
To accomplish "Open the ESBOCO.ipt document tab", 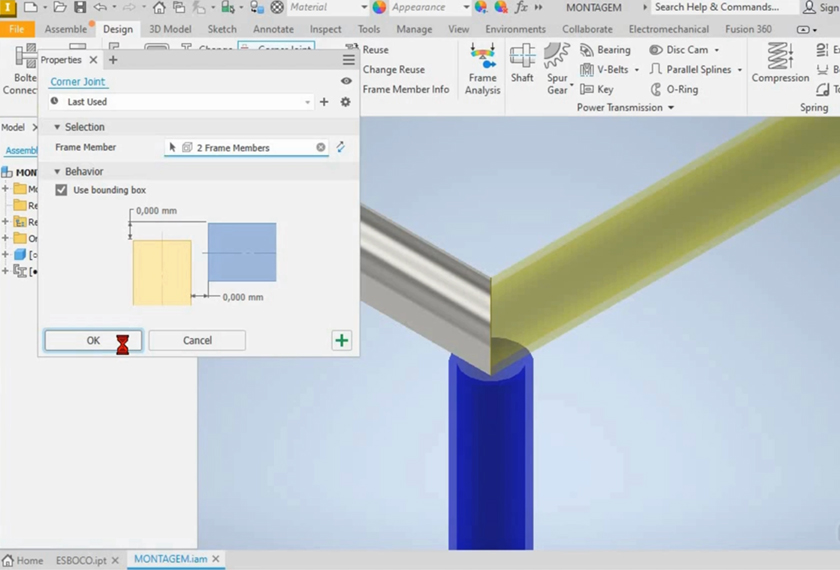I will click(x=81, y=560).
